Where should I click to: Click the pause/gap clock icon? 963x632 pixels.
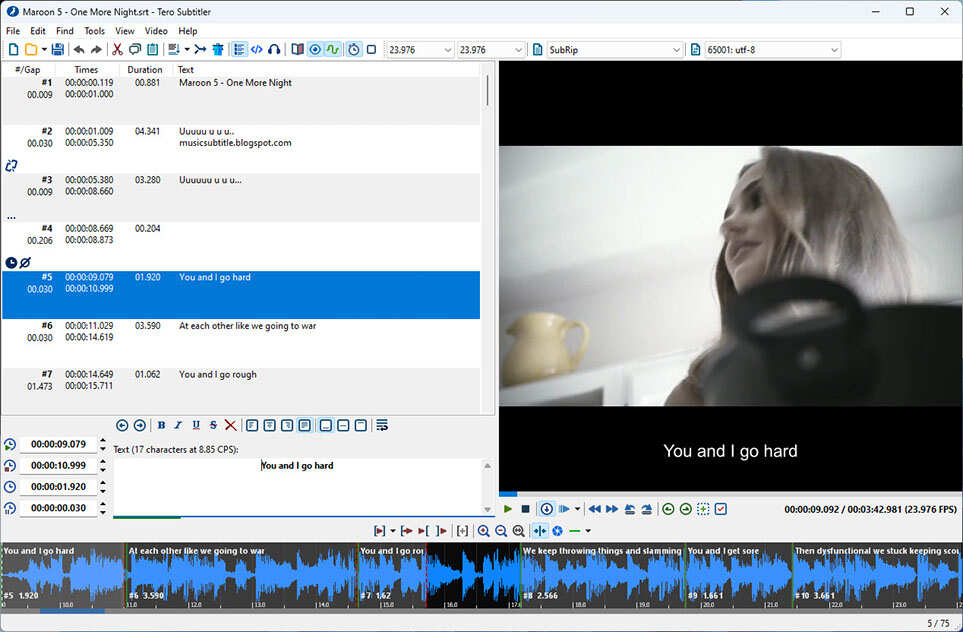pos(10,508)
